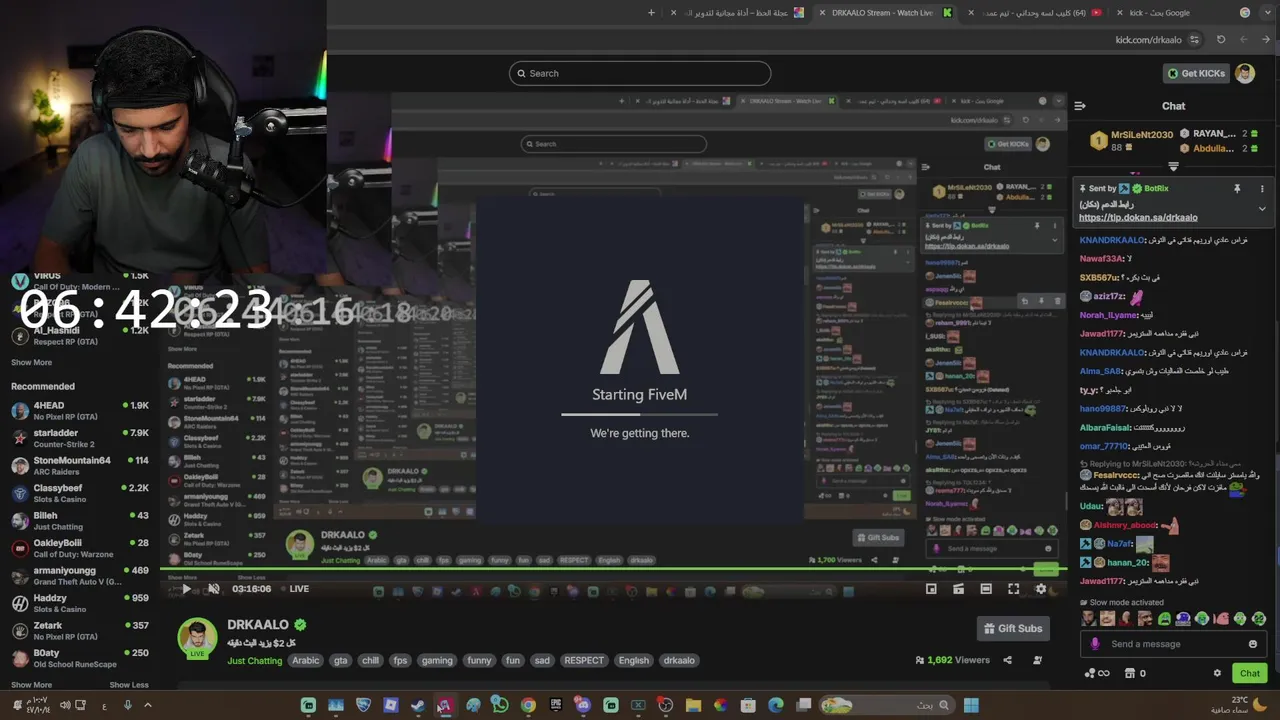Open Chrome from the taskbar
This screenshot has height=720, width=1280.
(x=528, y=705)
